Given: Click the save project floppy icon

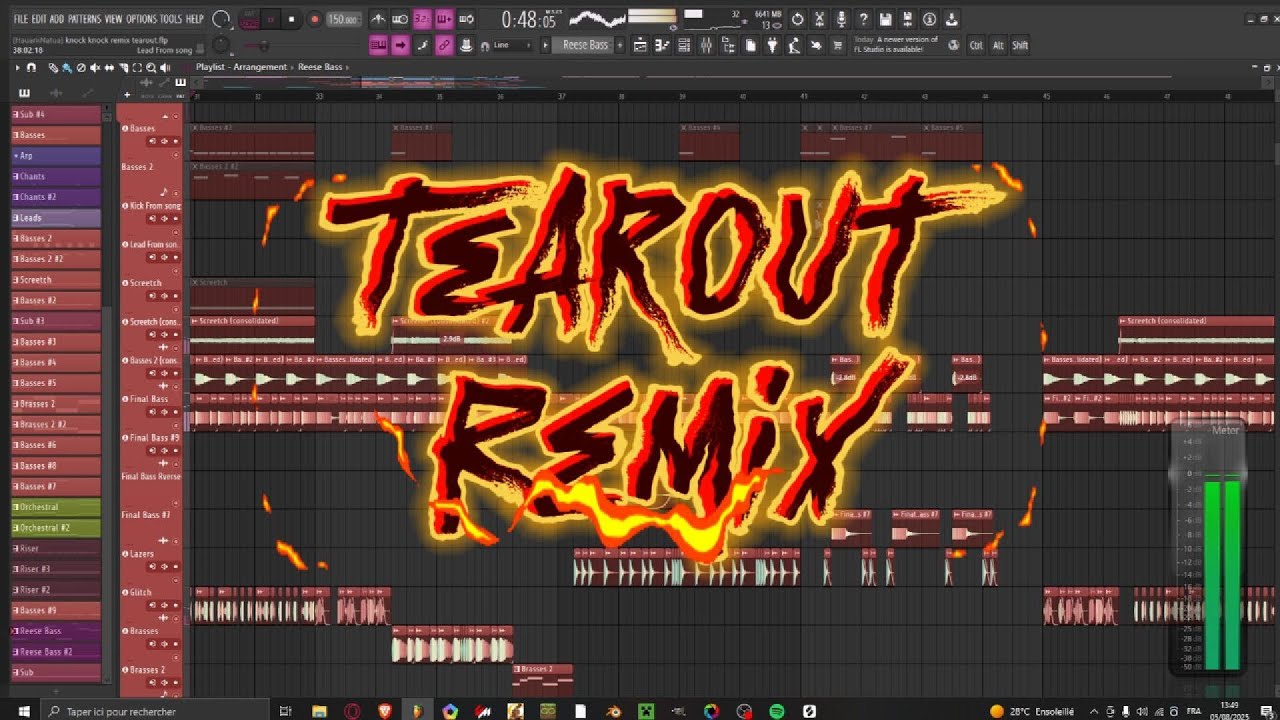Looking at the screenshot, I should pyautogui.click(x=886, y=19).
